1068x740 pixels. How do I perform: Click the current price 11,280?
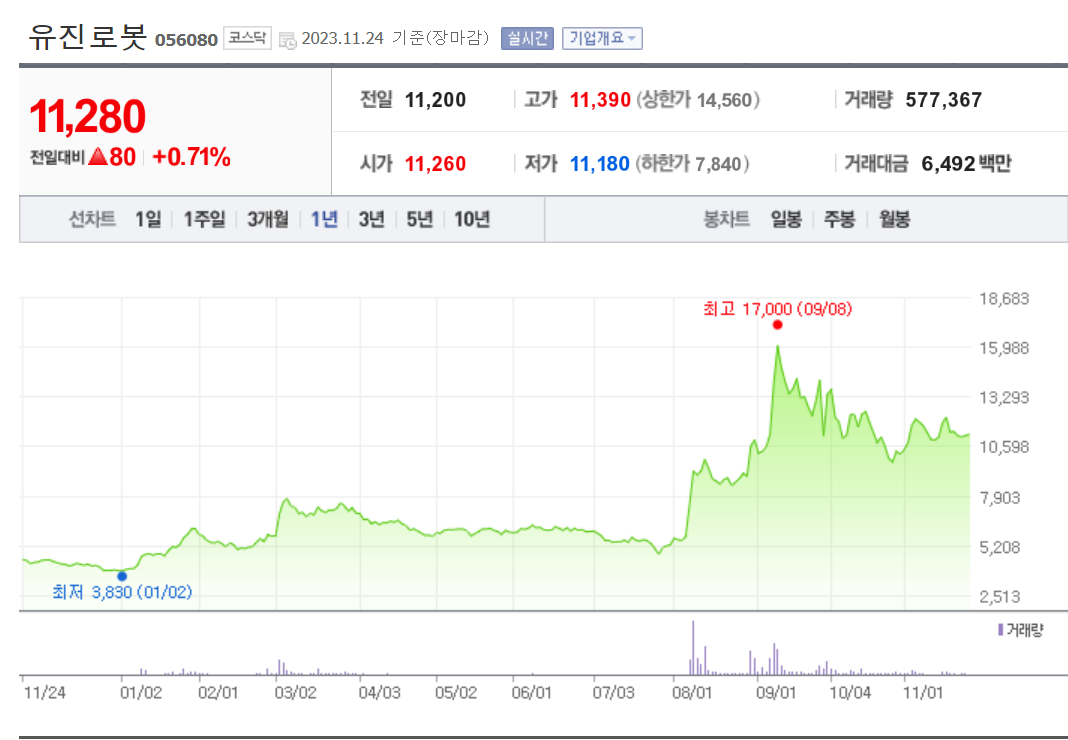pos(87,116)
